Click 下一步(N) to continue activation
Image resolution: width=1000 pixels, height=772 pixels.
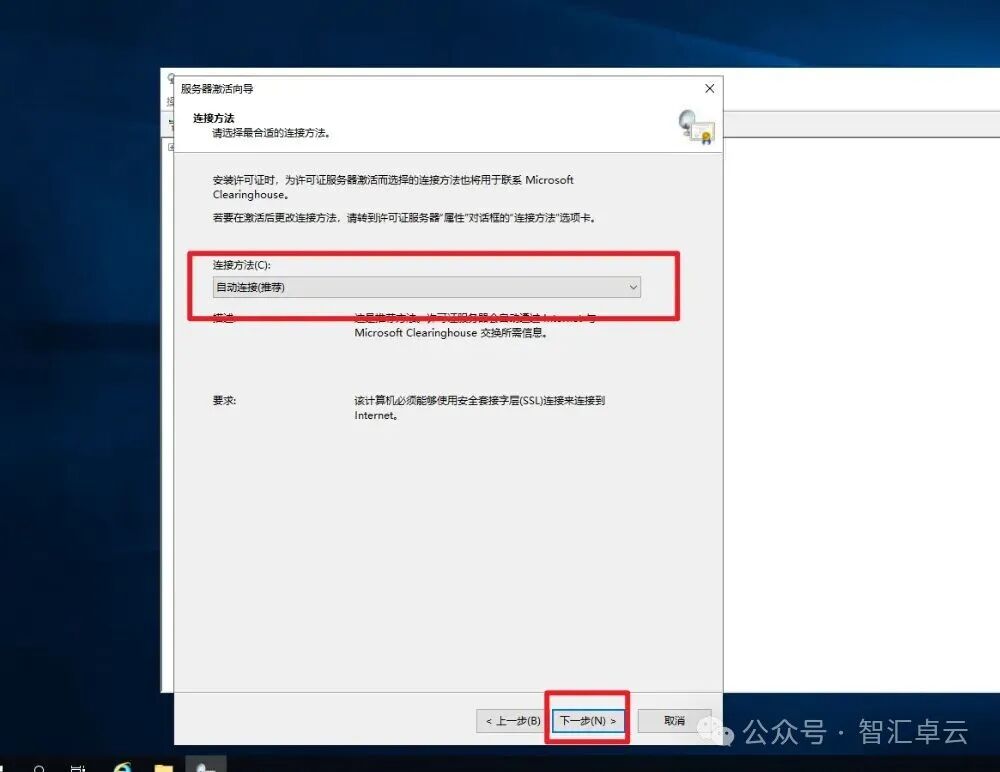tap(587, 720)
